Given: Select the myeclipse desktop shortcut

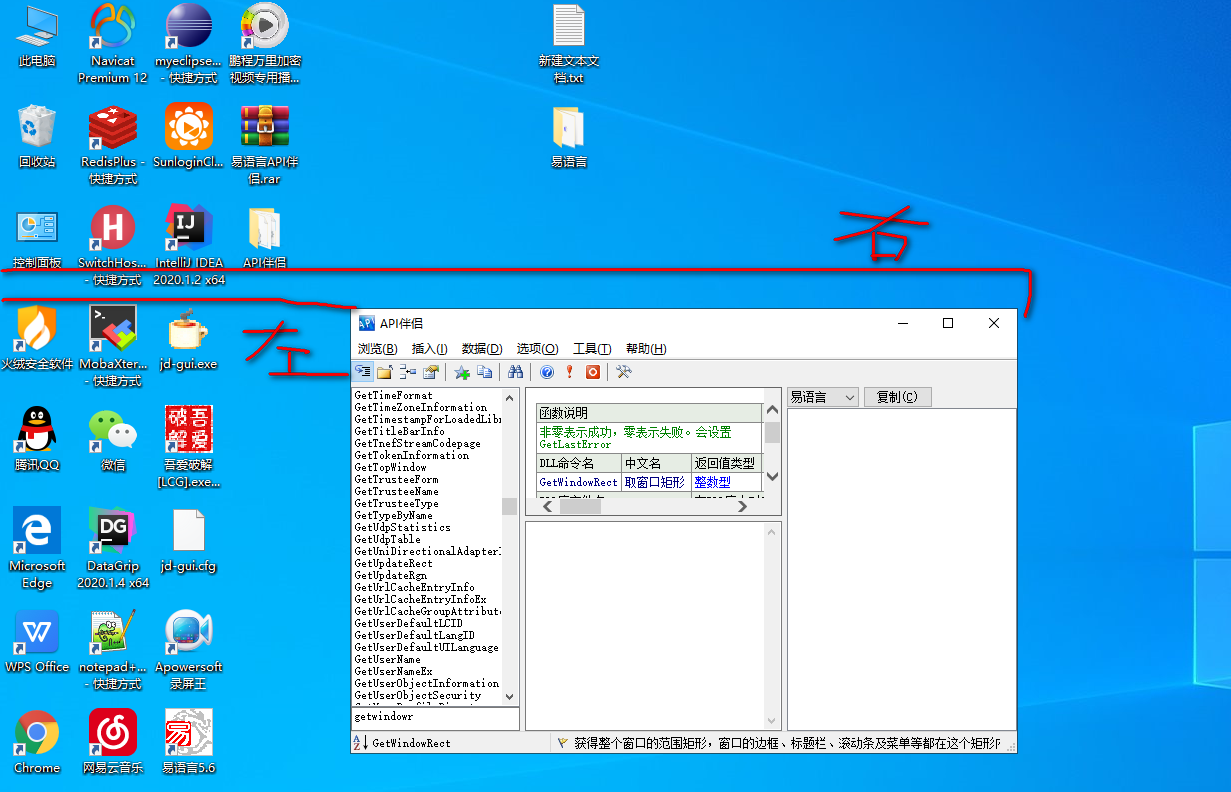Looking at the screenshot, I should point(189,44).
